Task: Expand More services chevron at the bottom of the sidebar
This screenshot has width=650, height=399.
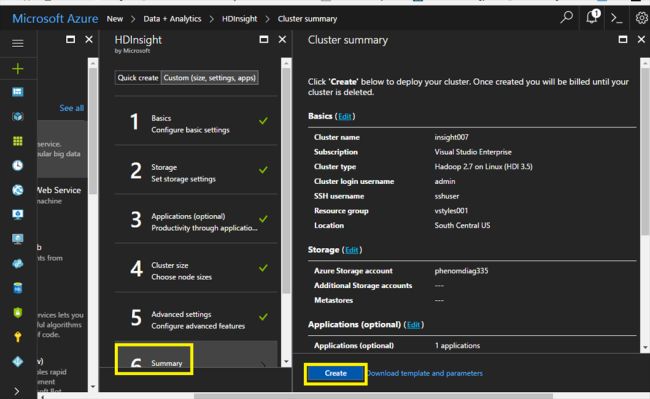Action: click(17, 391)
